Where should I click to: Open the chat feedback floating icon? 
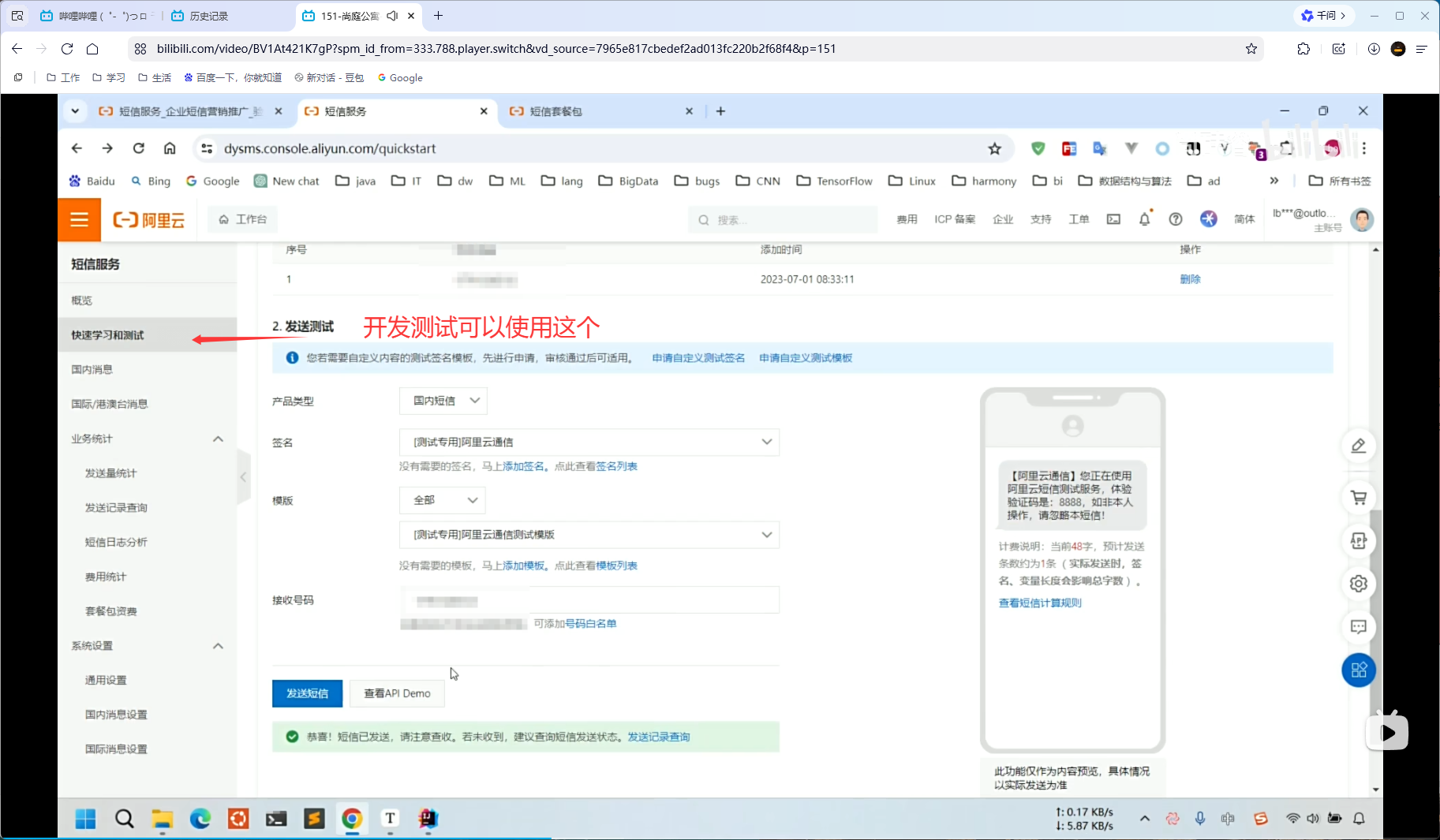[x=1359, y=627]
